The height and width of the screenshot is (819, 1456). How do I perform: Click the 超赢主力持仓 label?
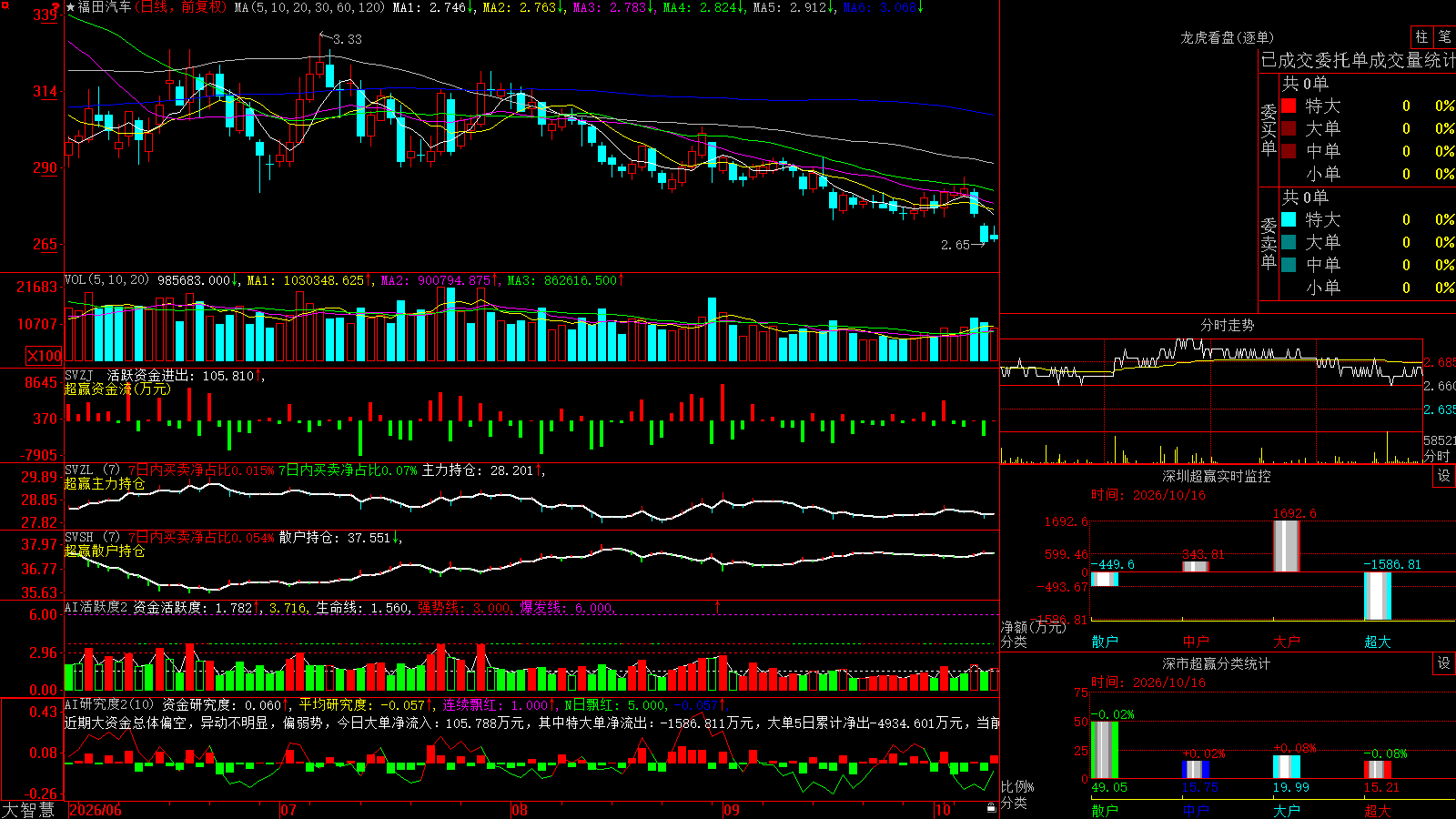click(x=105, y=483)
